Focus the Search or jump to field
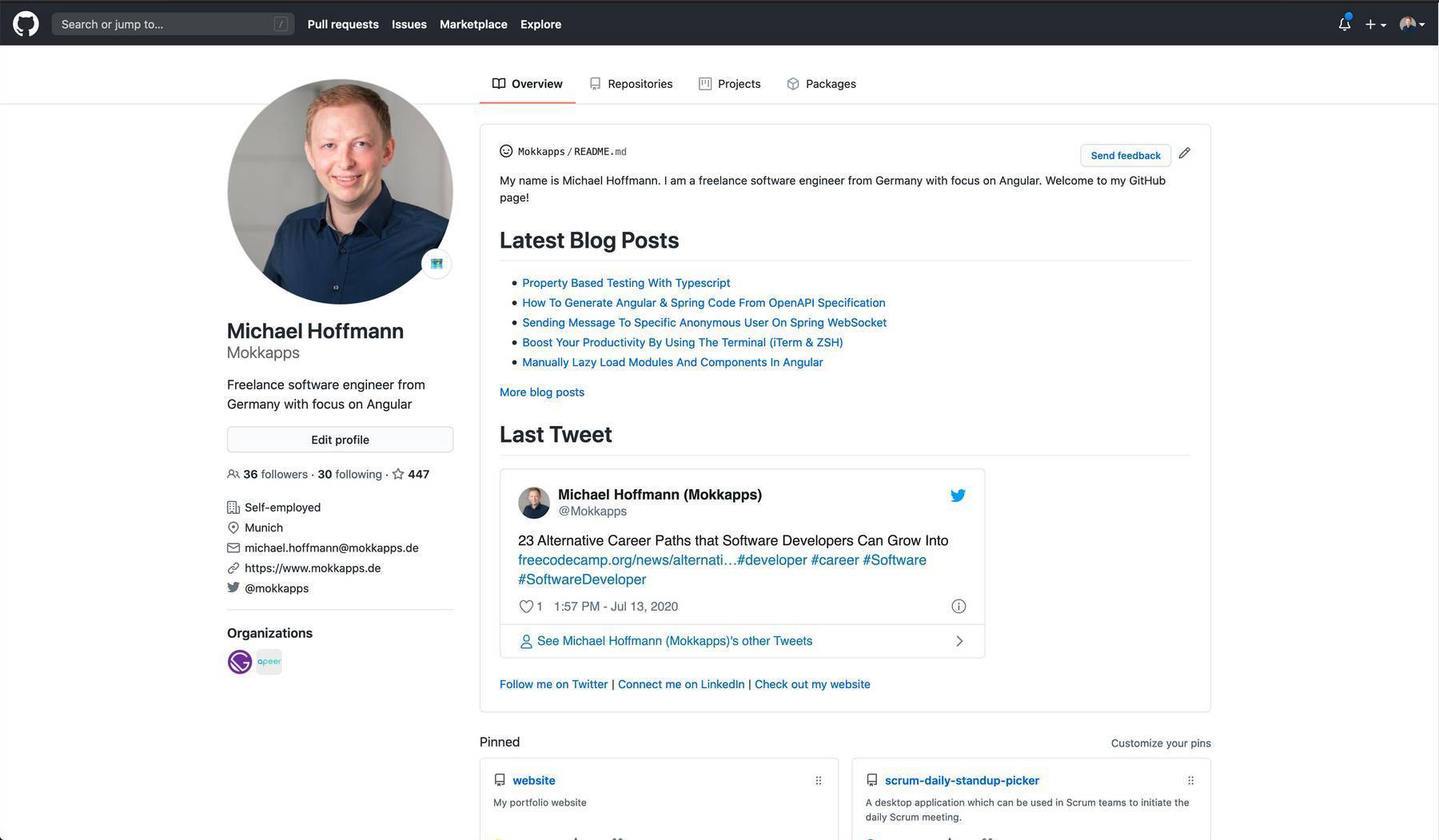Viewport: 1439px width, 840px height. (173, 24)
